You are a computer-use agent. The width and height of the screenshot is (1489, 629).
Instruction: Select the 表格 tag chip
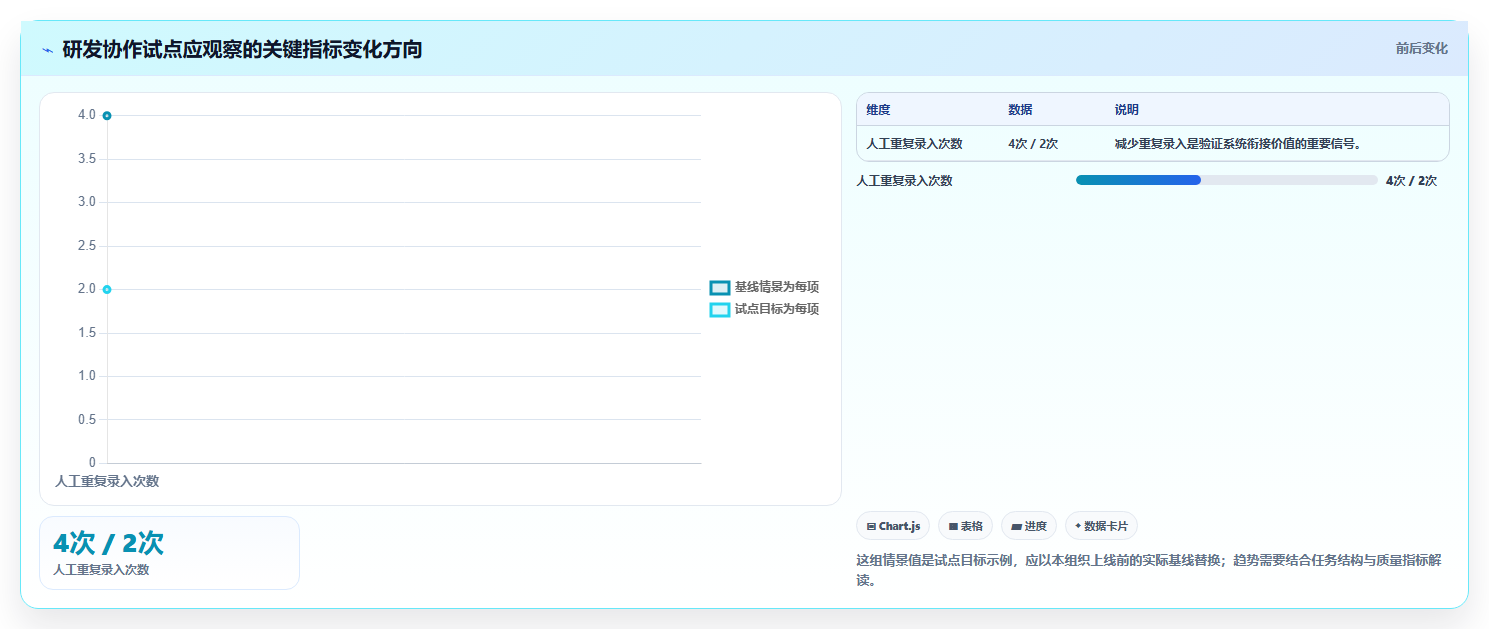(965, 526)
